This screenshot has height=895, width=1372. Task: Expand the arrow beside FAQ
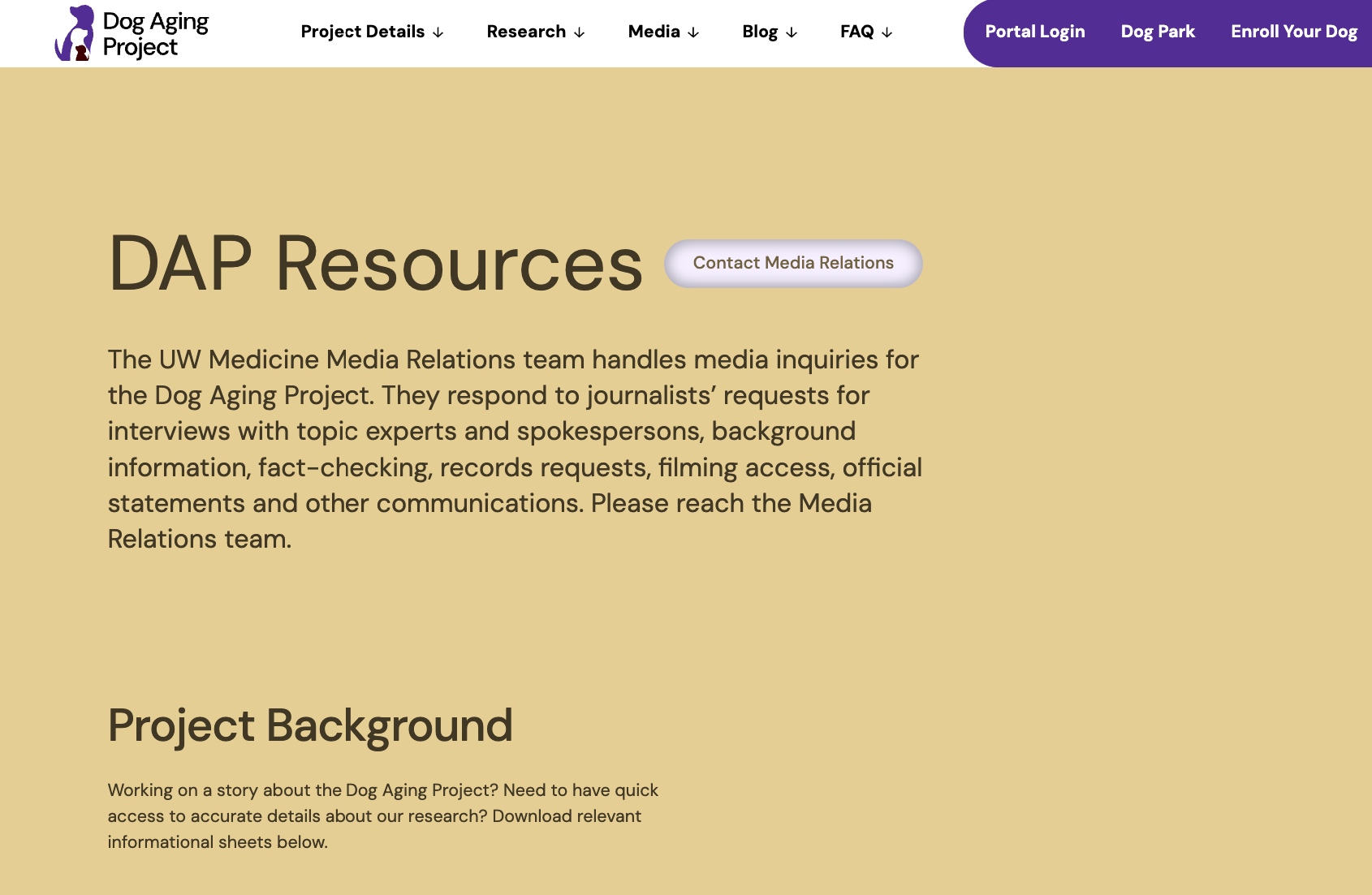pos(887,32)
